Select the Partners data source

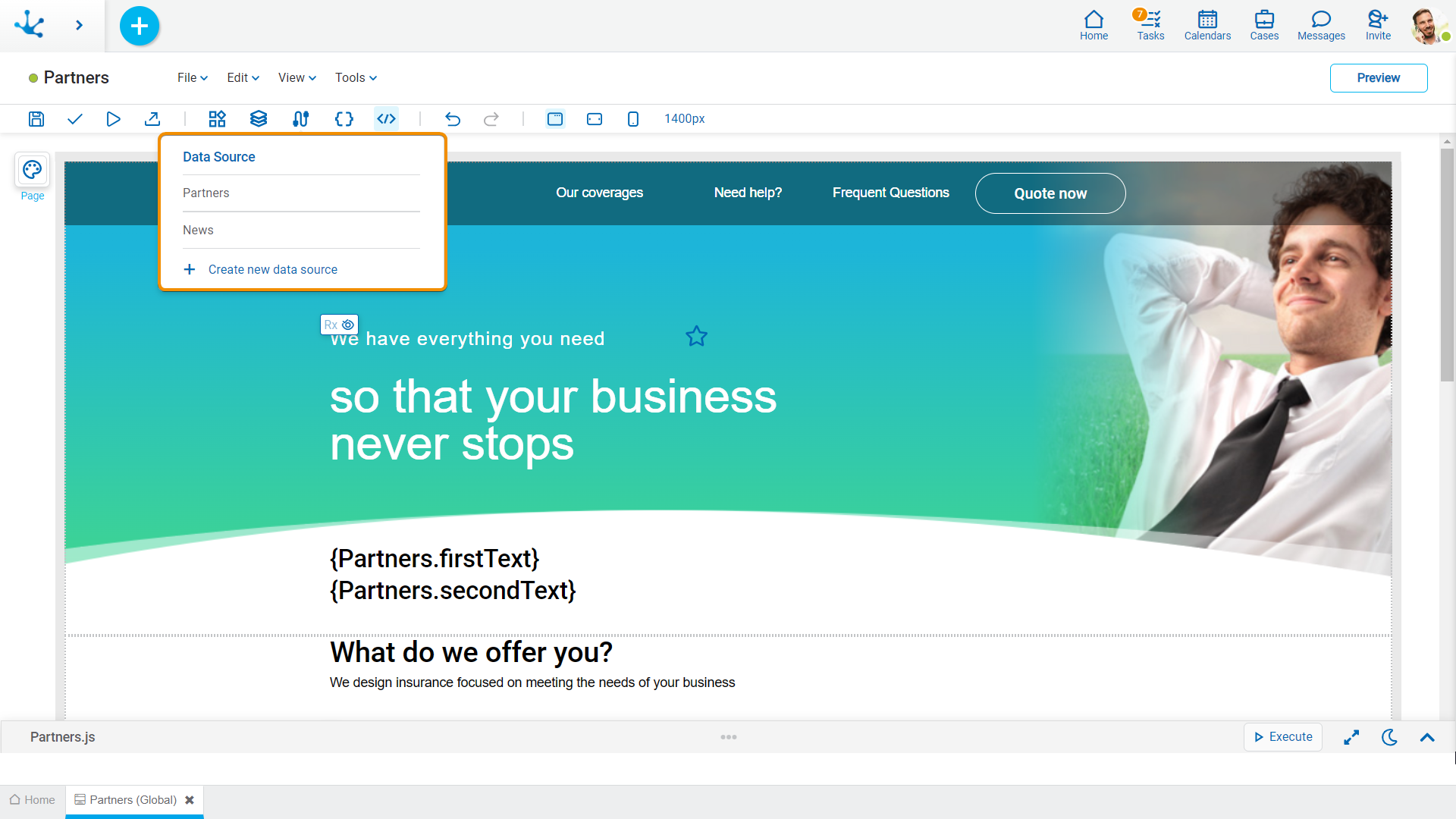pos(301,193)
